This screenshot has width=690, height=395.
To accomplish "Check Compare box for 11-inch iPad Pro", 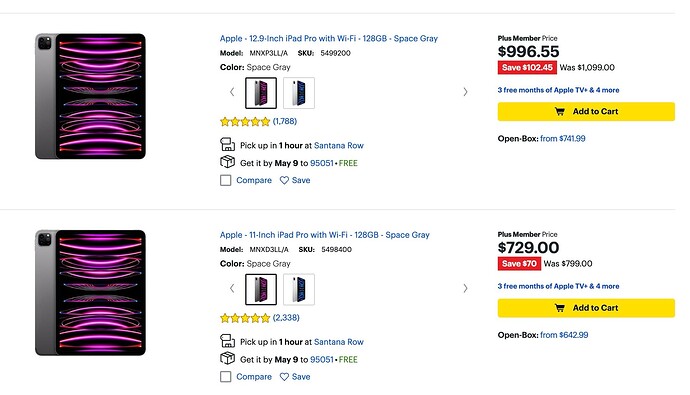I will pyautogui.click(x=225, y=377).
